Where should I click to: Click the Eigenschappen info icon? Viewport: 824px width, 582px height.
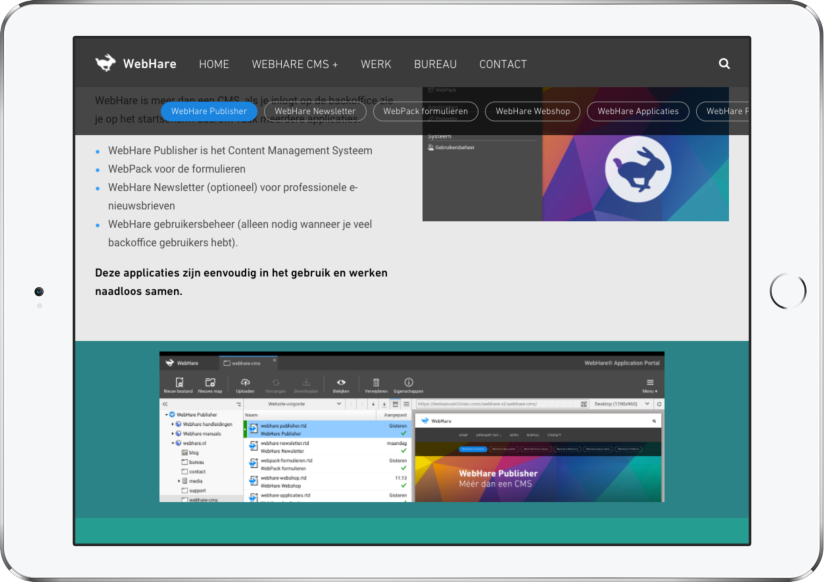[408, 383]
